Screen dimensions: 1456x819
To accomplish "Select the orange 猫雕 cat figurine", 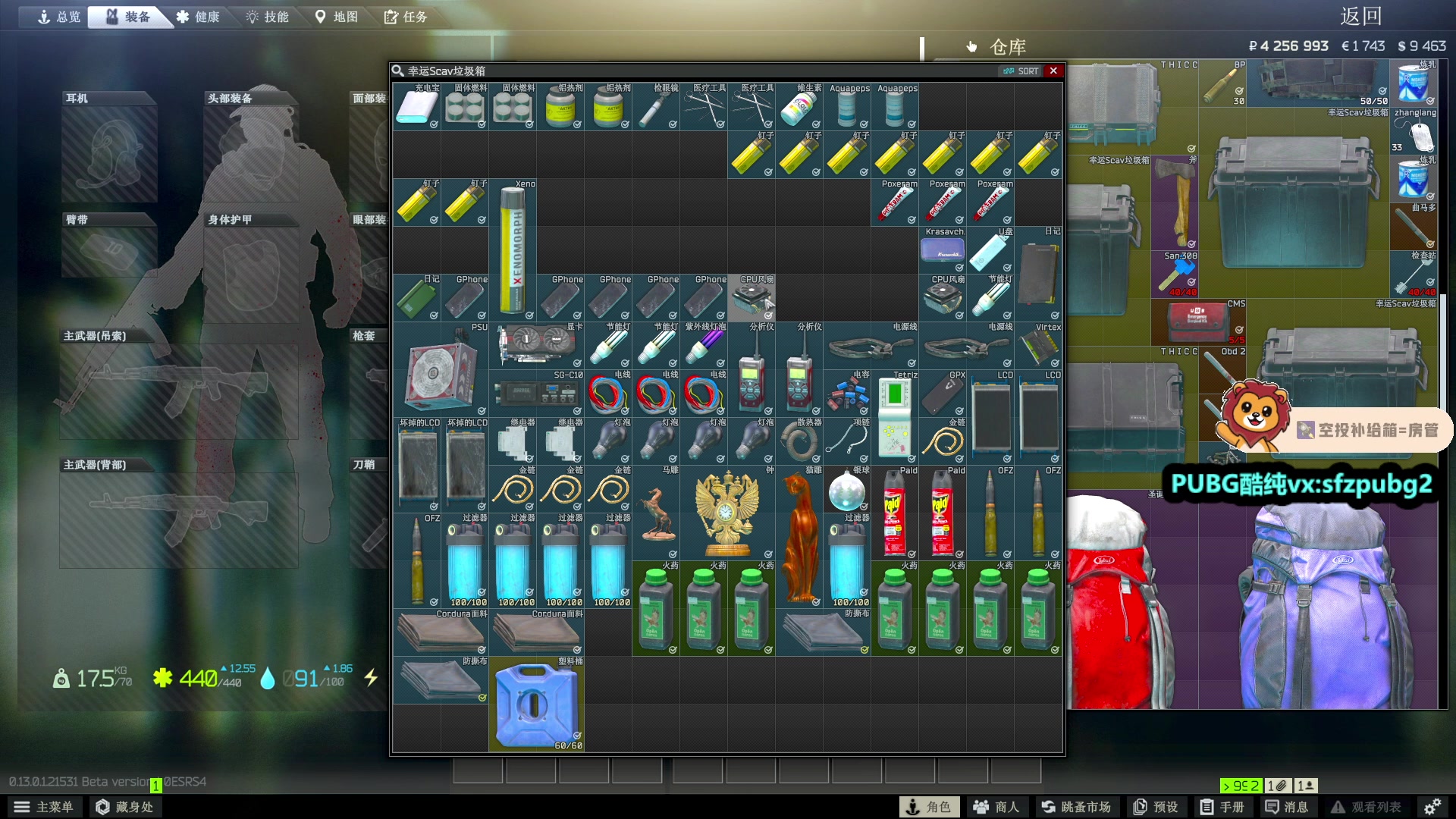I will (799, 536).
